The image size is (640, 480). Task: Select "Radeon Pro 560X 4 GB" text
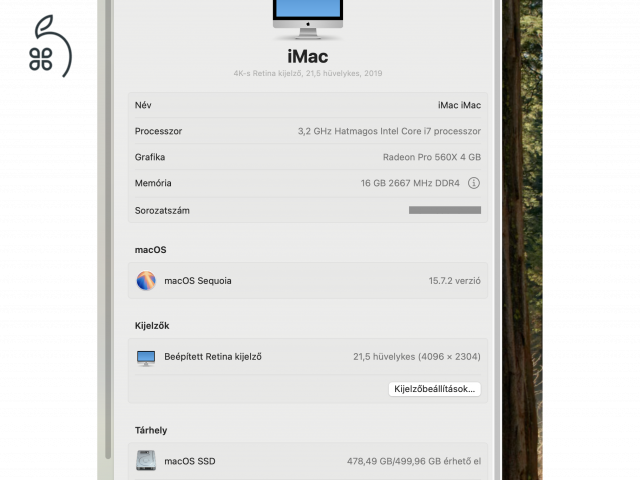432,157
